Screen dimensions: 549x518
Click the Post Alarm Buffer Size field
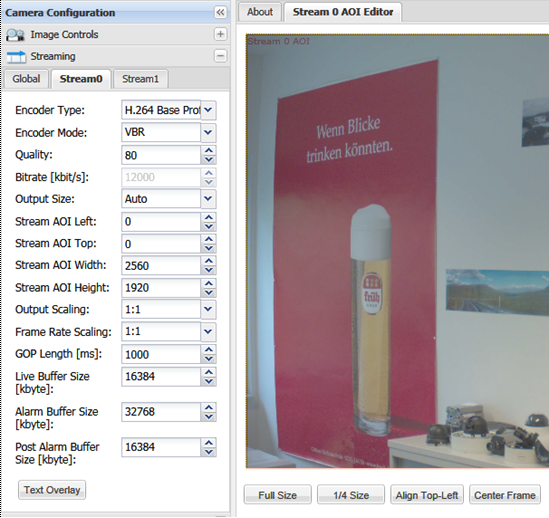[x=161, y=447]
